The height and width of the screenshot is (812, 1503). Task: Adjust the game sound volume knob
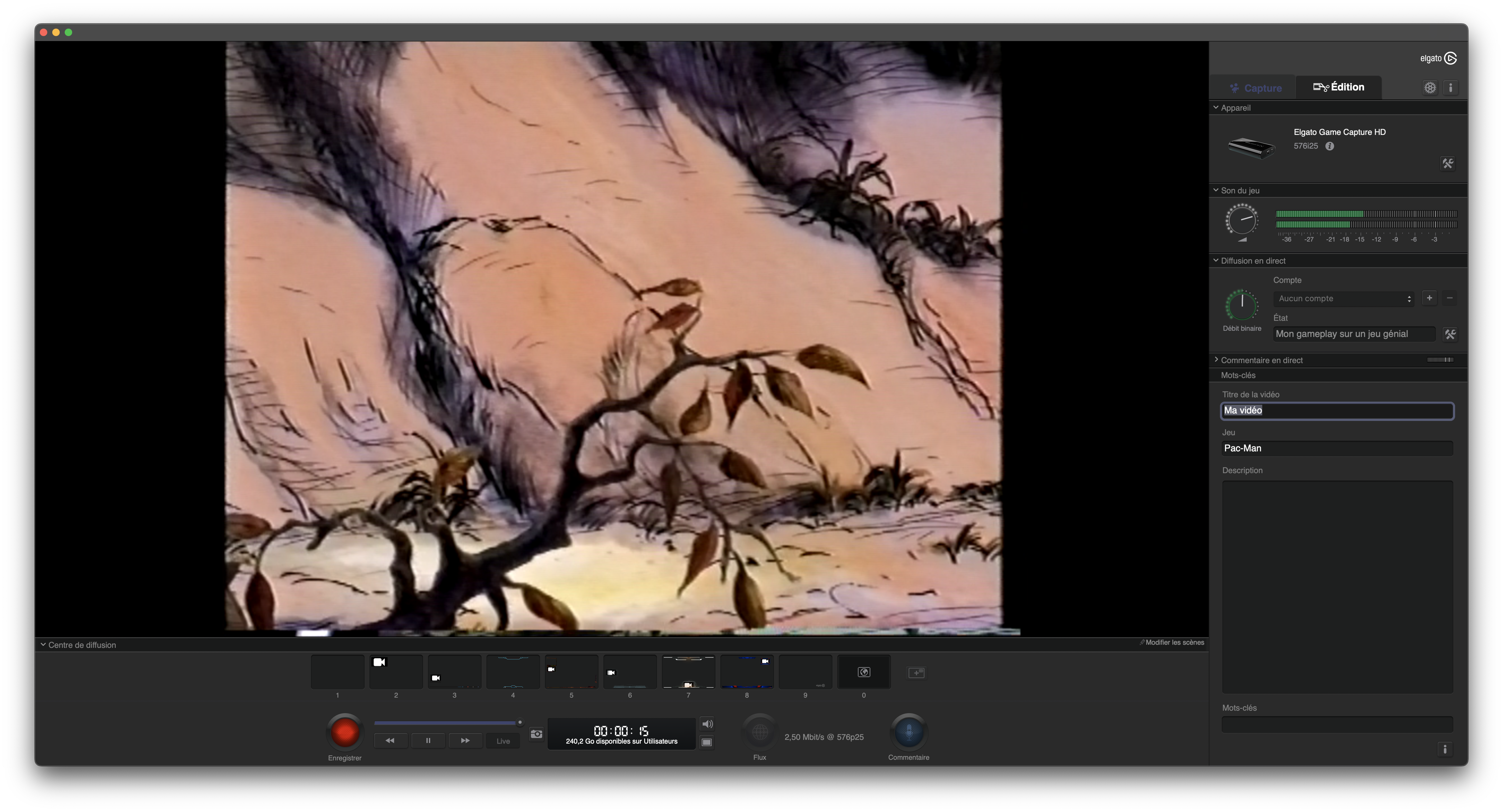pyautogui.click(x=1242, y=220)
